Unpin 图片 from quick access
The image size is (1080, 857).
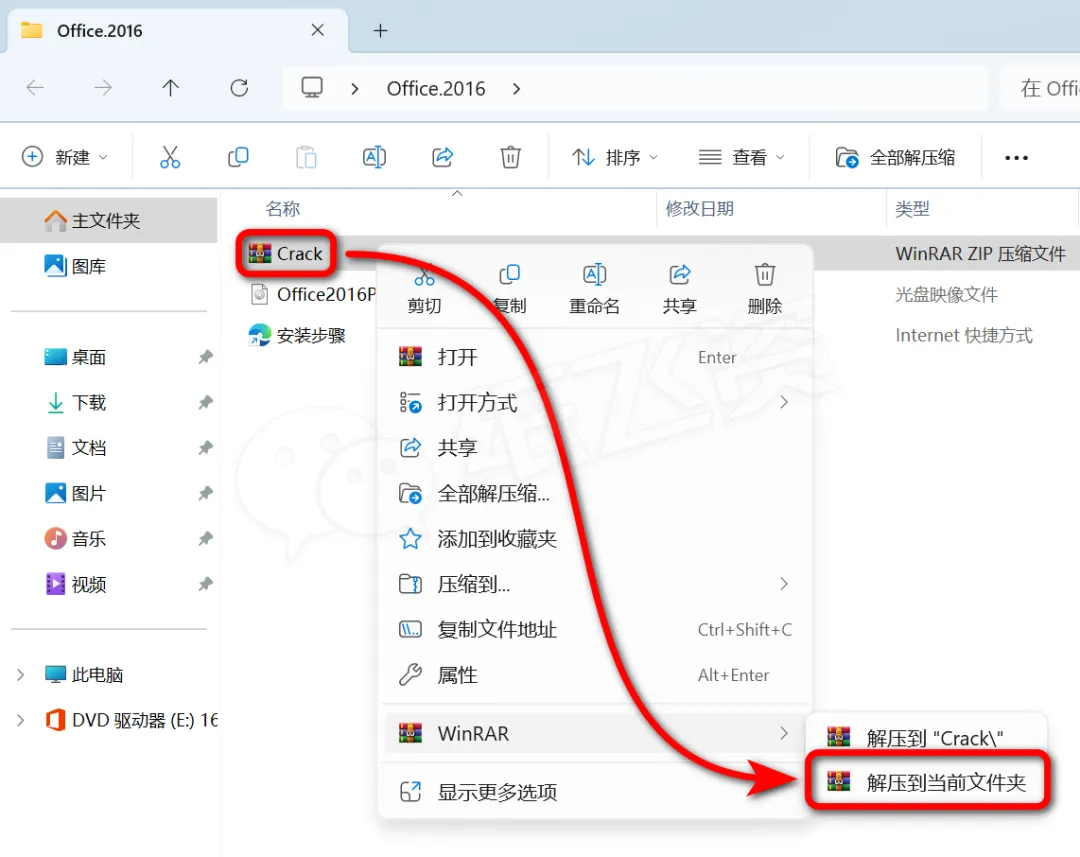[205, 493]
